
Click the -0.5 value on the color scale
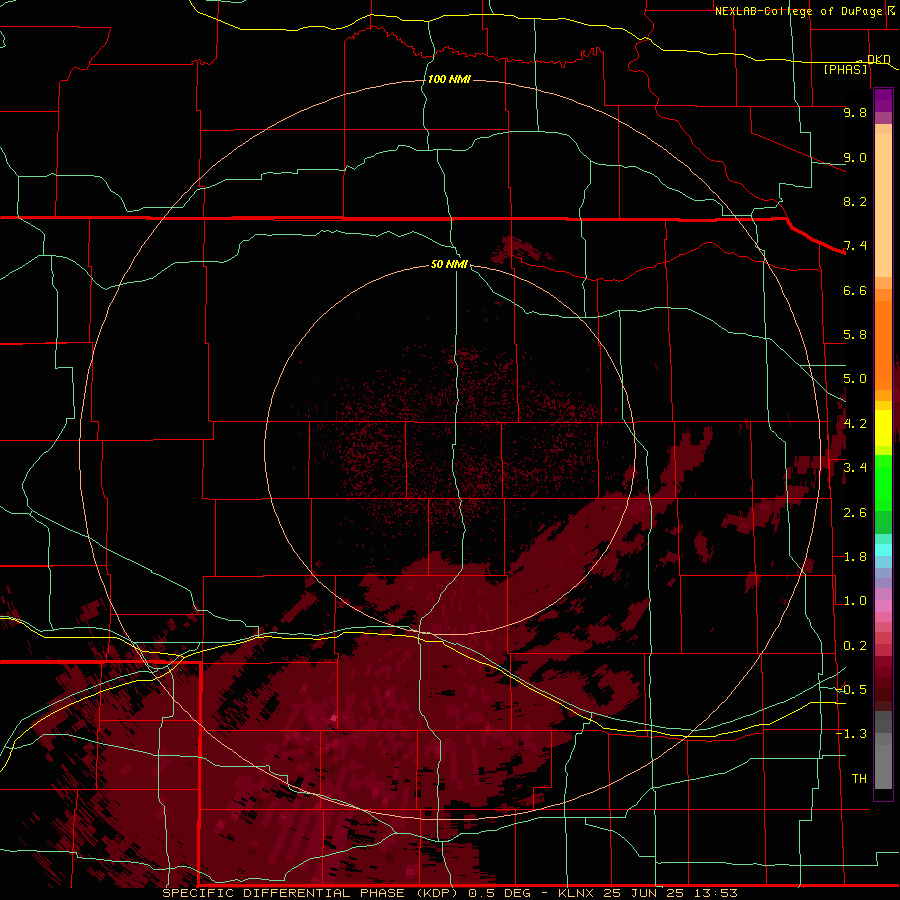(851, 690)
